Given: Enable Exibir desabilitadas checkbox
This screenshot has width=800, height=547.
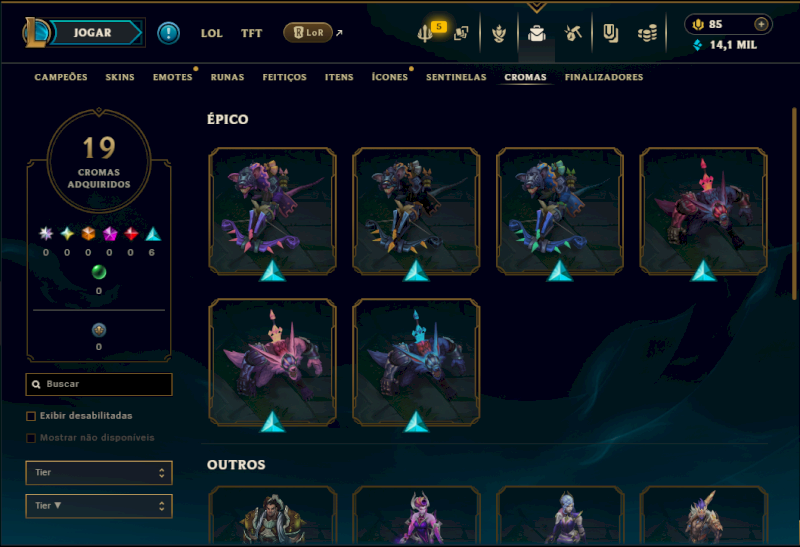Looking at the screenshot, I should tap(31, 416).
